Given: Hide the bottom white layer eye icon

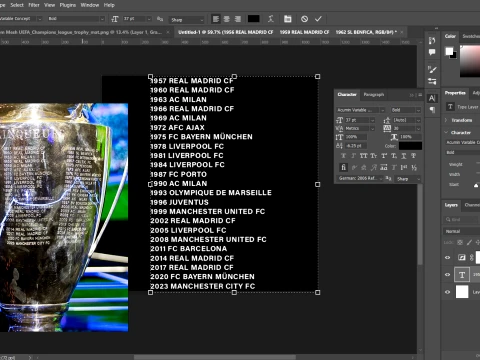Looking at the screenshot, I should pos(447,292).
